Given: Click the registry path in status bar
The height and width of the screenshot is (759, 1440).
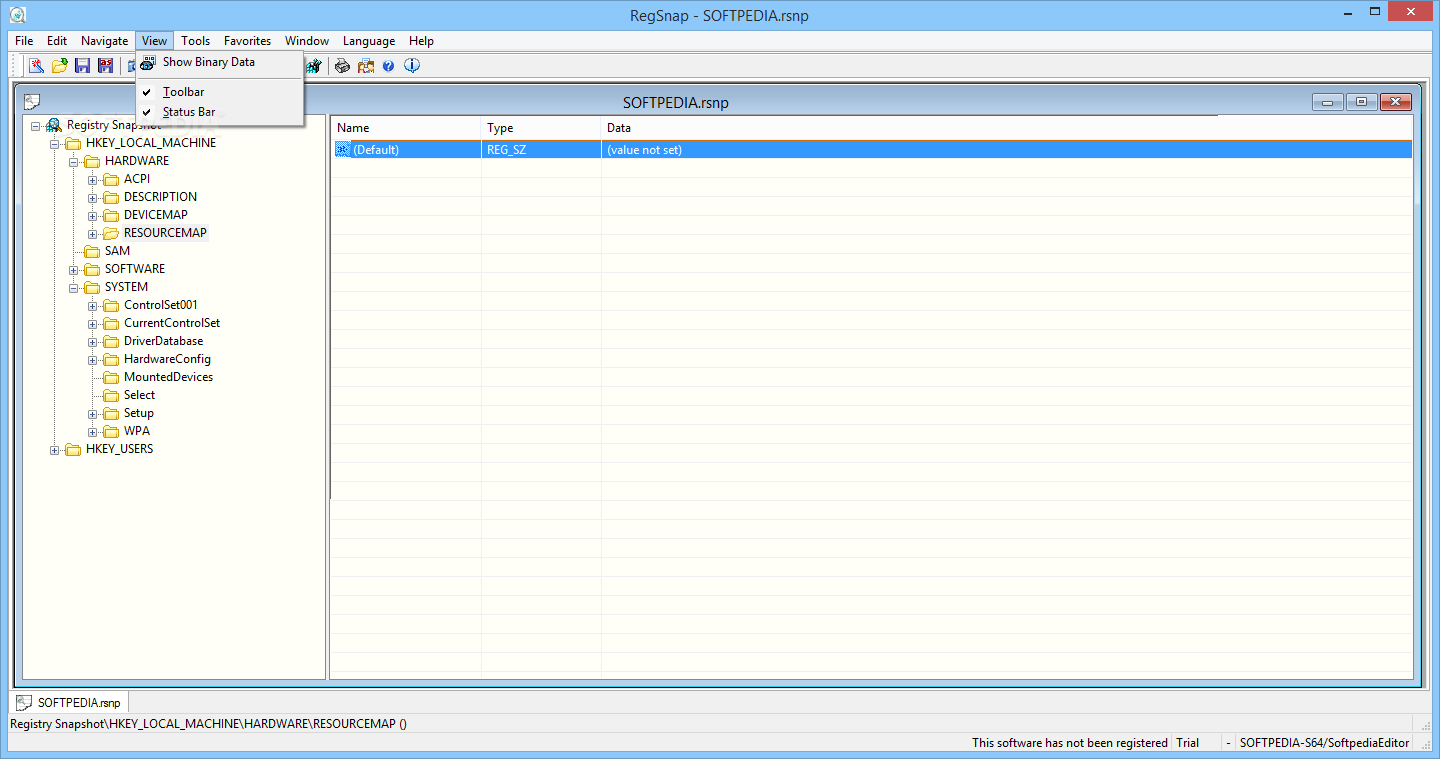Looking at the screenshot, I should point(208,723).
